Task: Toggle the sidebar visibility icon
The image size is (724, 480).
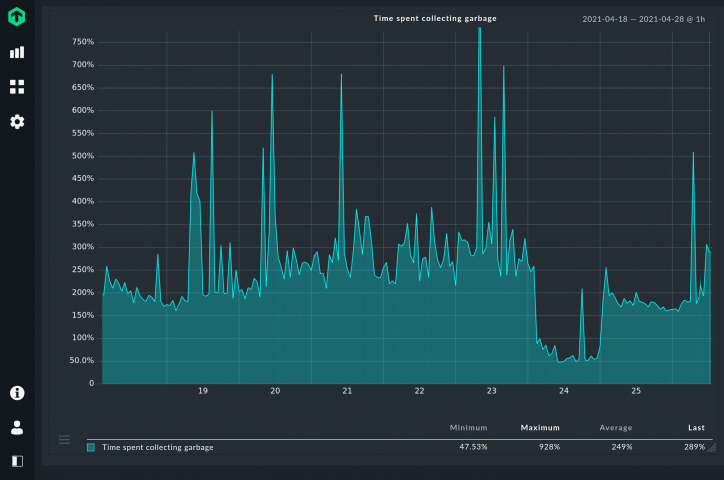Action: (x=17, y=461)
